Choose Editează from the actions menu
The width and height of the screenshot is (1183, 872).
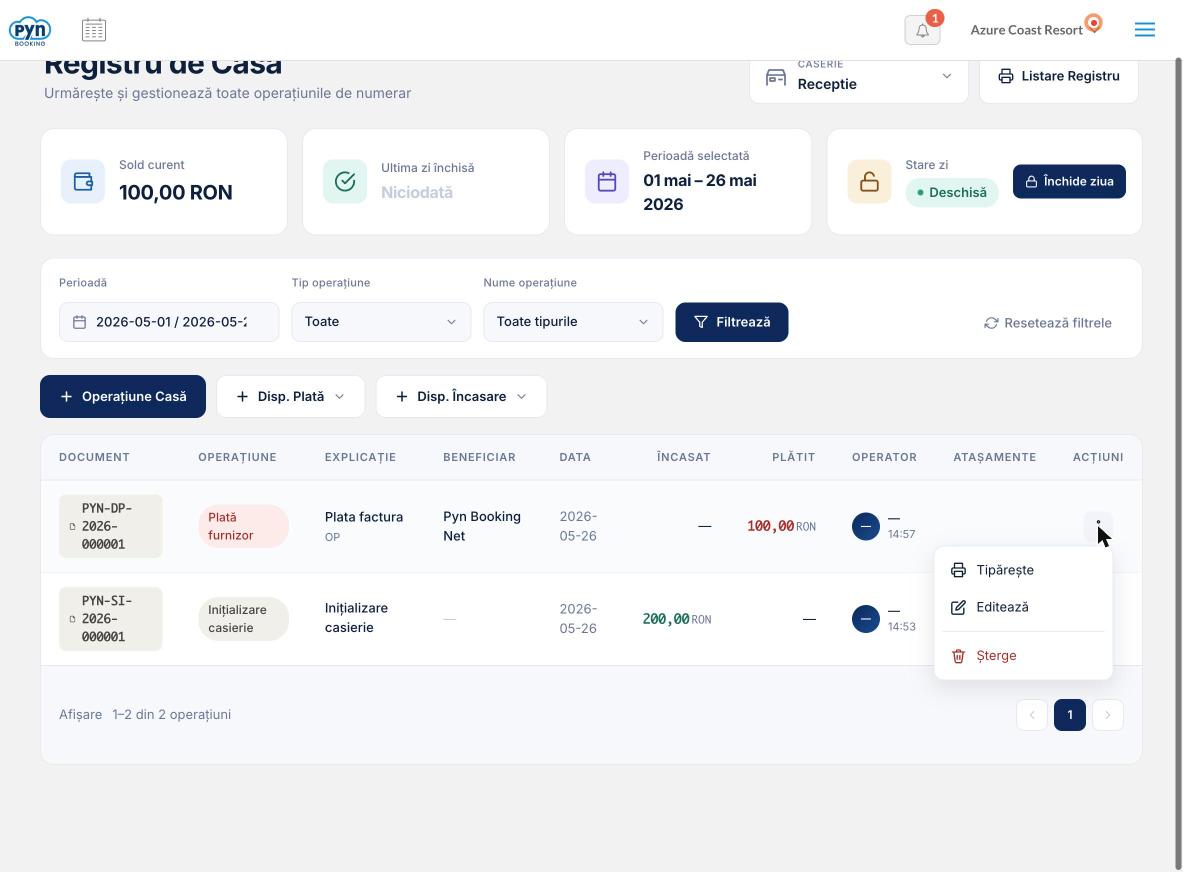point(1023,607)
